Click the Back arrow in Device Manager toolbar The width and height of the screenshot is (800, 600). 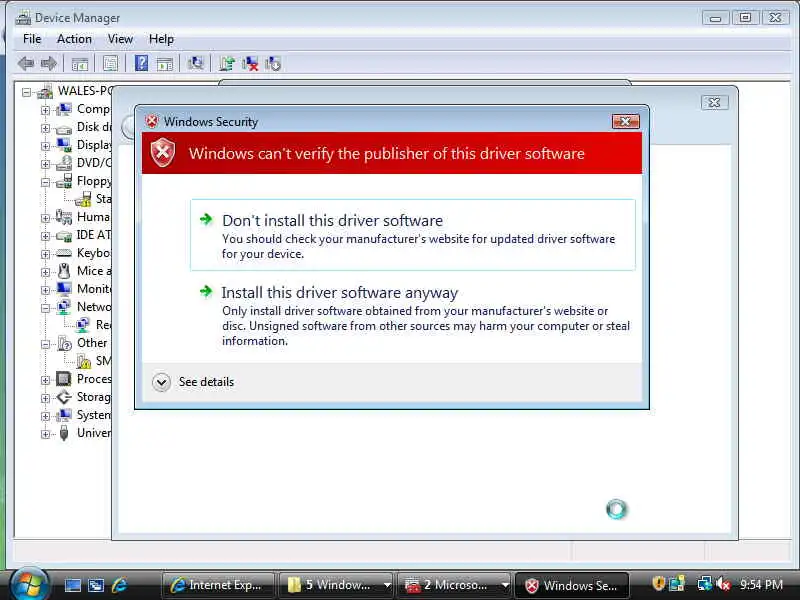click(x=26, y=64)
